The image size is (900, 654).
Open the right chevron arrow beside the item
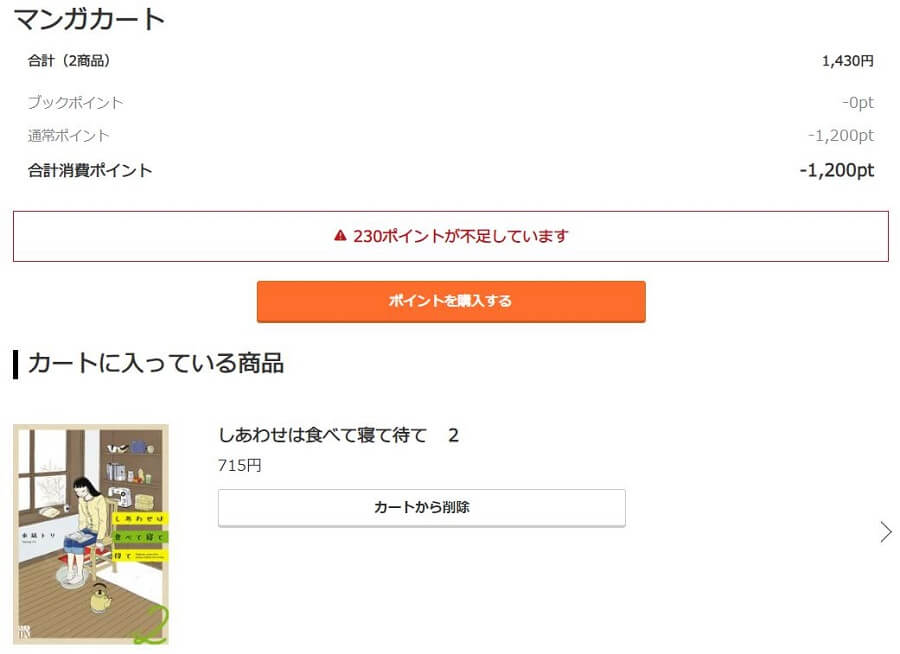pyautogui.click(x=886, y=532)
